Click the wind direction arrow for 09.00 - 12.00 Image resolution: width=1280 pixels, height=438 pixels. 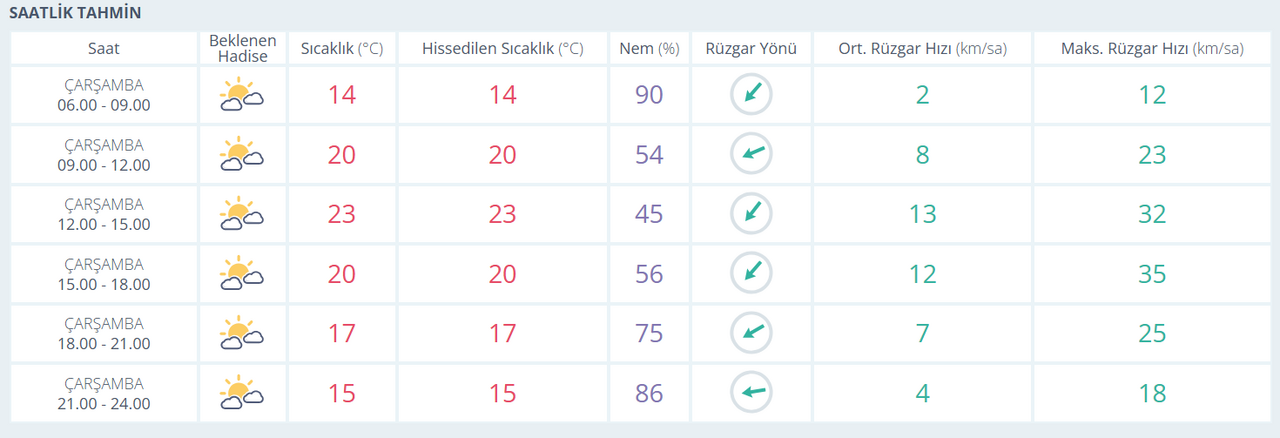pos(750,154)
